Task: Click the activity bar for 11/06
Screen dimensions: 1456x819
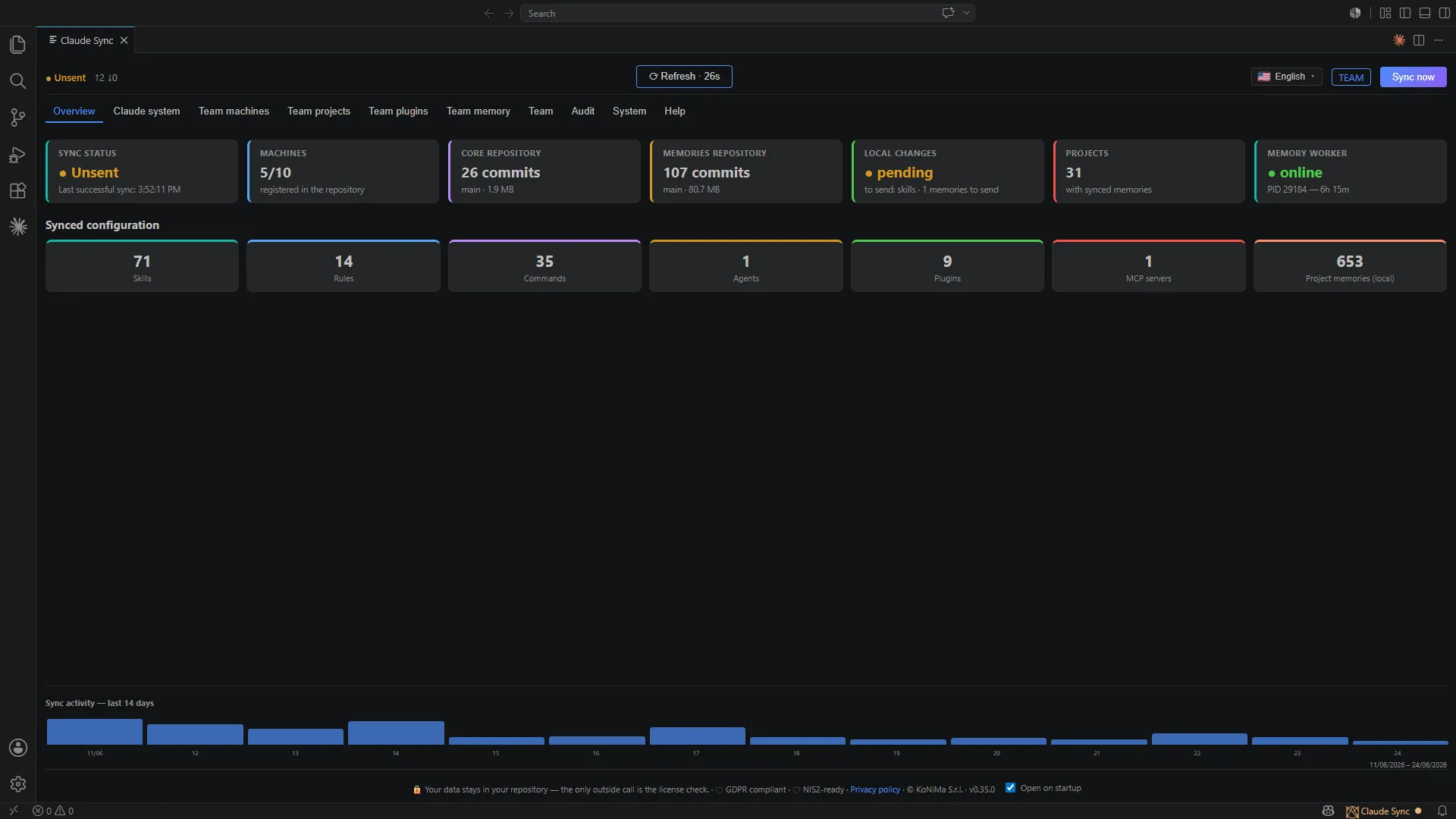Action: (95, 732)
